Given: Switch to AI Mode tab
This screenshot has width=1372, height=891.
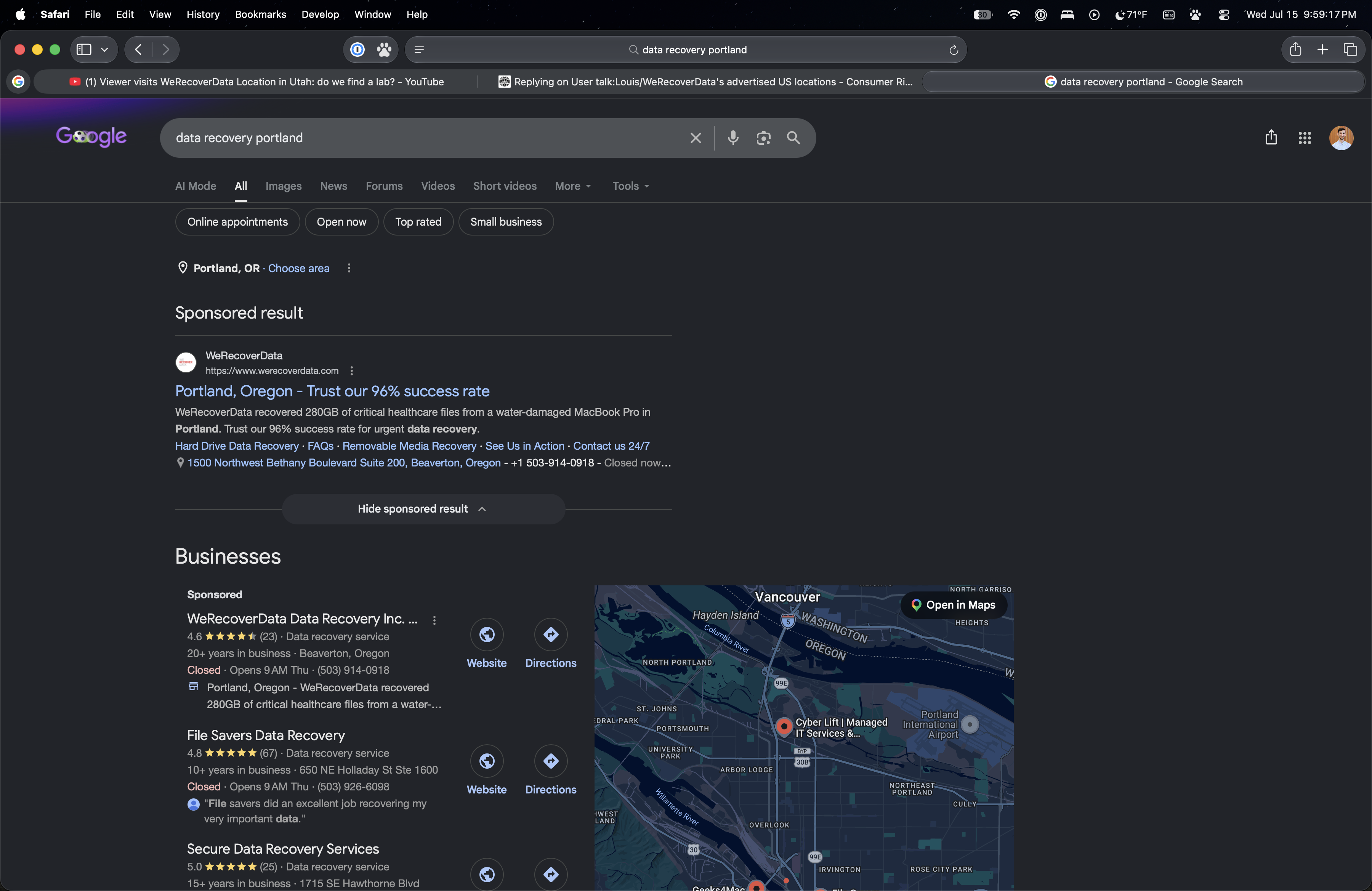Looking at the screenshot, I should click(x=196, y=186).
